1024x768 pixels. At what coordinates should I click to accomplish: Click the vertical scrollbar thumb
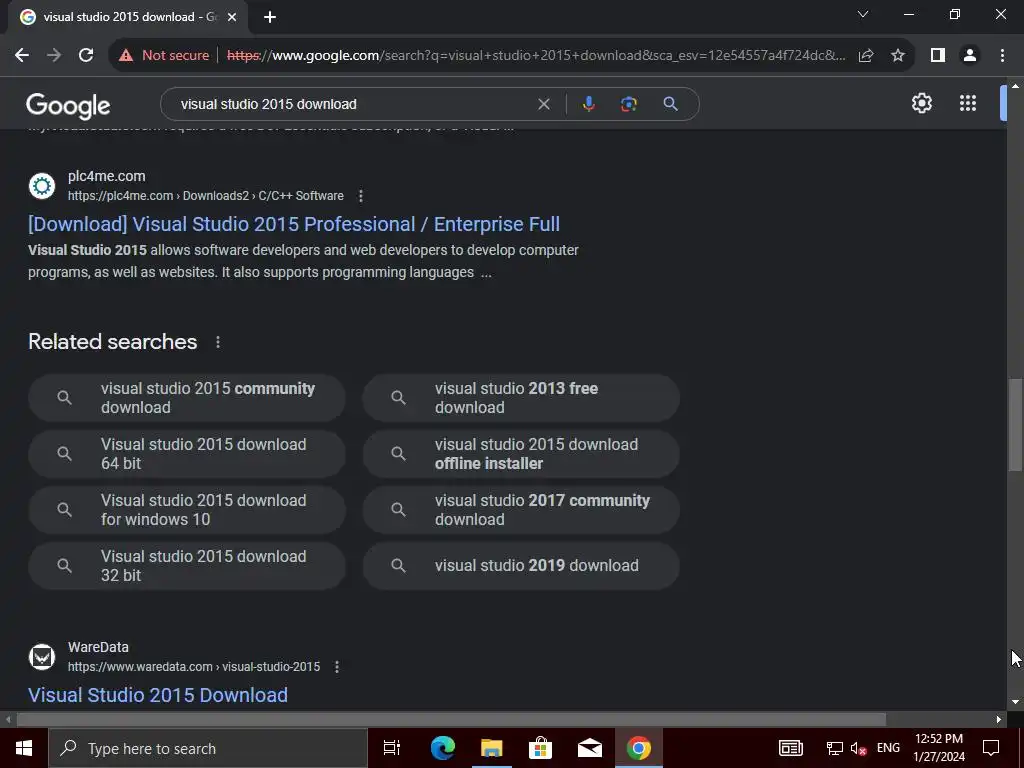tap(1015, 423)
